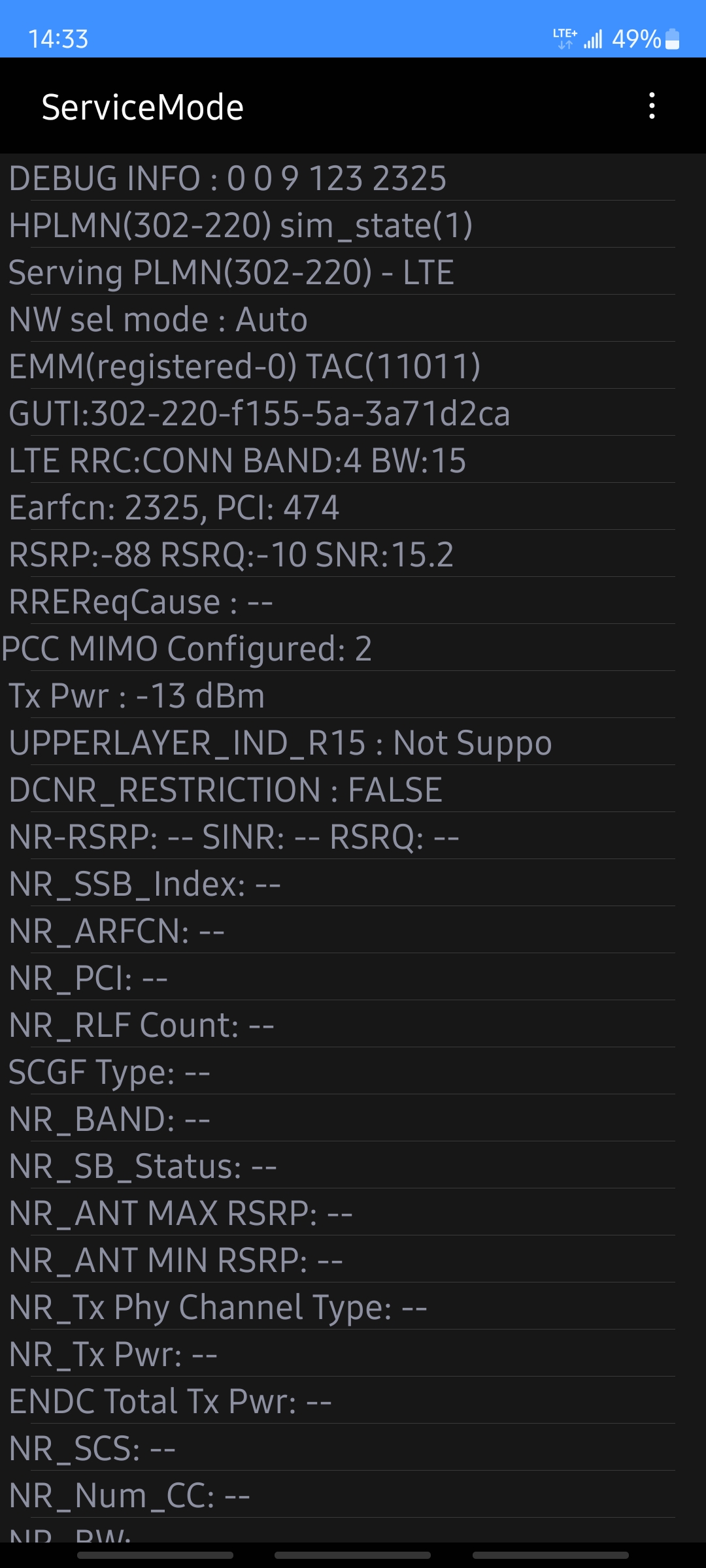706x1568 pixels.
Task: Tap the cellular signal strength bars
Action: click(593, 39)
